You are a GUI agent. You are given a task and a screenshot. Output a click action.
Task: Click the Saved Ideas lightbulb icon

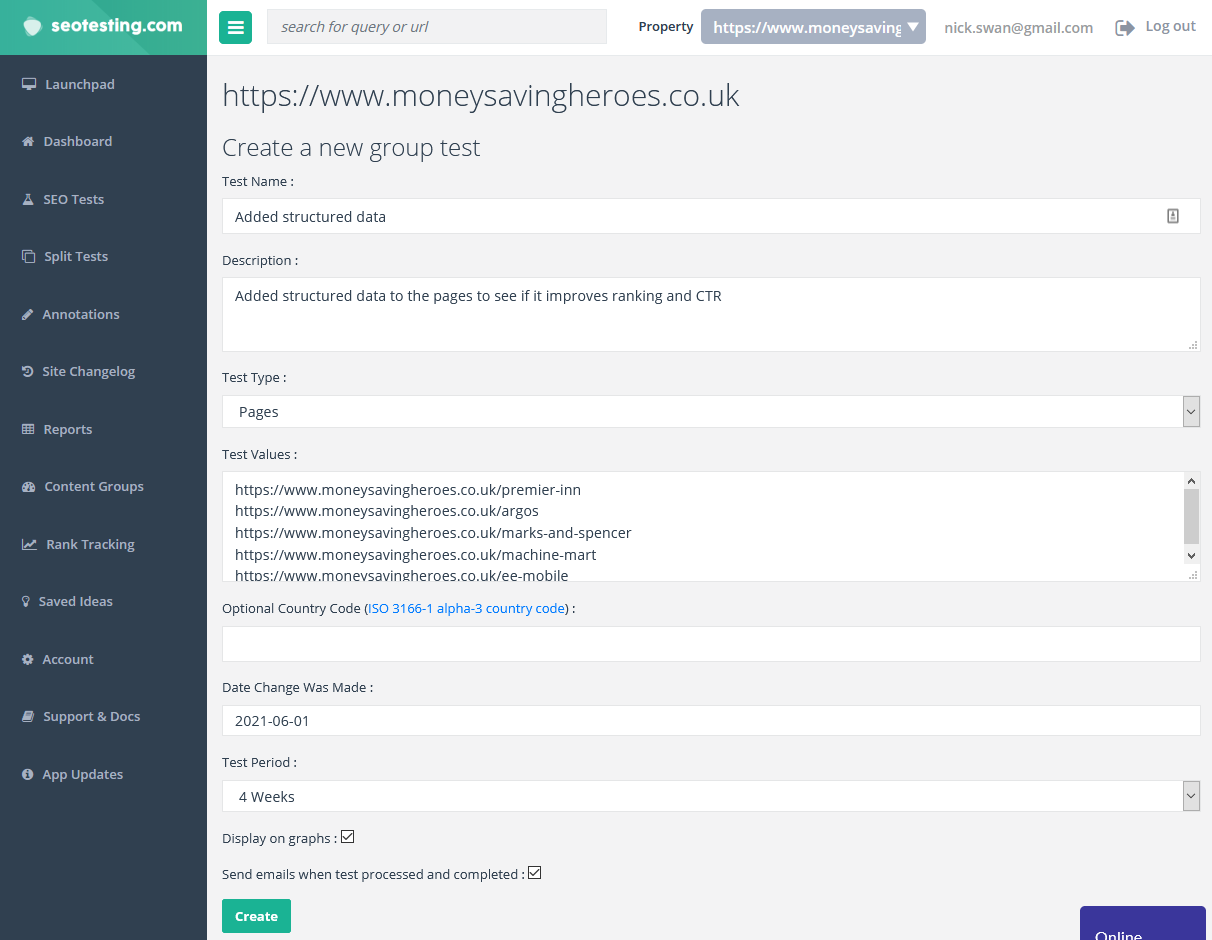pyautogui.click(x=26, y=601)
